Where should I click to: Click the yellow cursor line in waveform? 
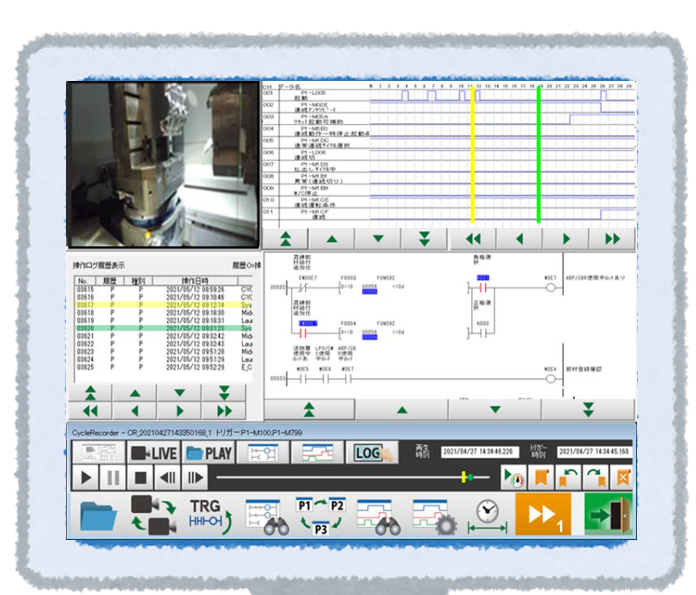click(x=473, y=154)
